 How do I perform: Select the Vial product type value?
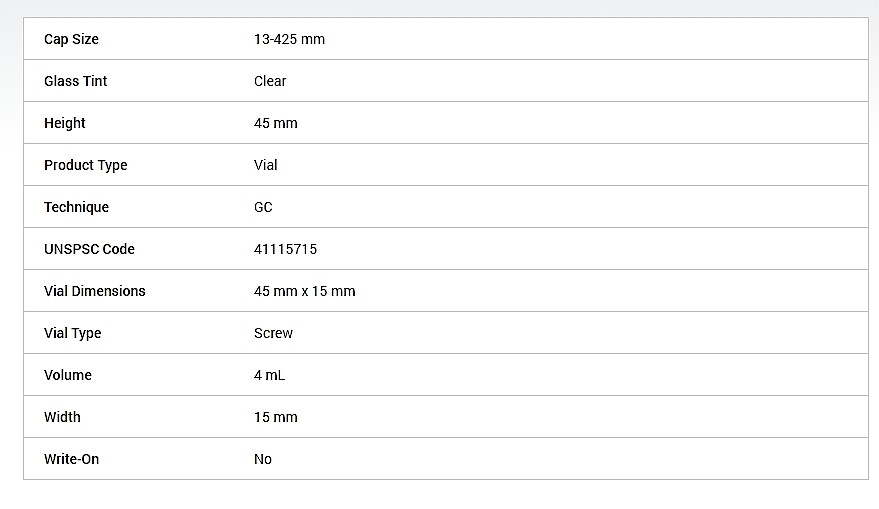(x=266, y=165)
